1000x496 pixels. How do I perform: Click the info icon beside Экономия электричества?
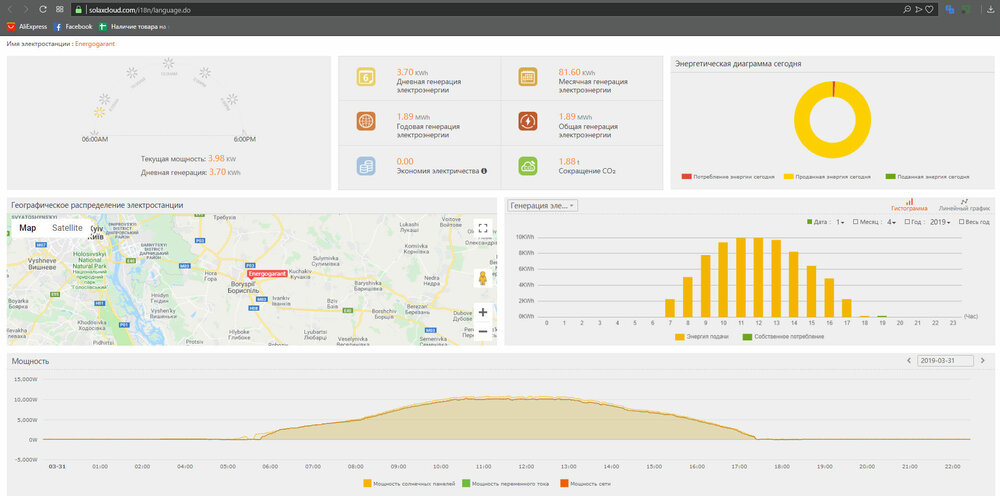(485, 171)
